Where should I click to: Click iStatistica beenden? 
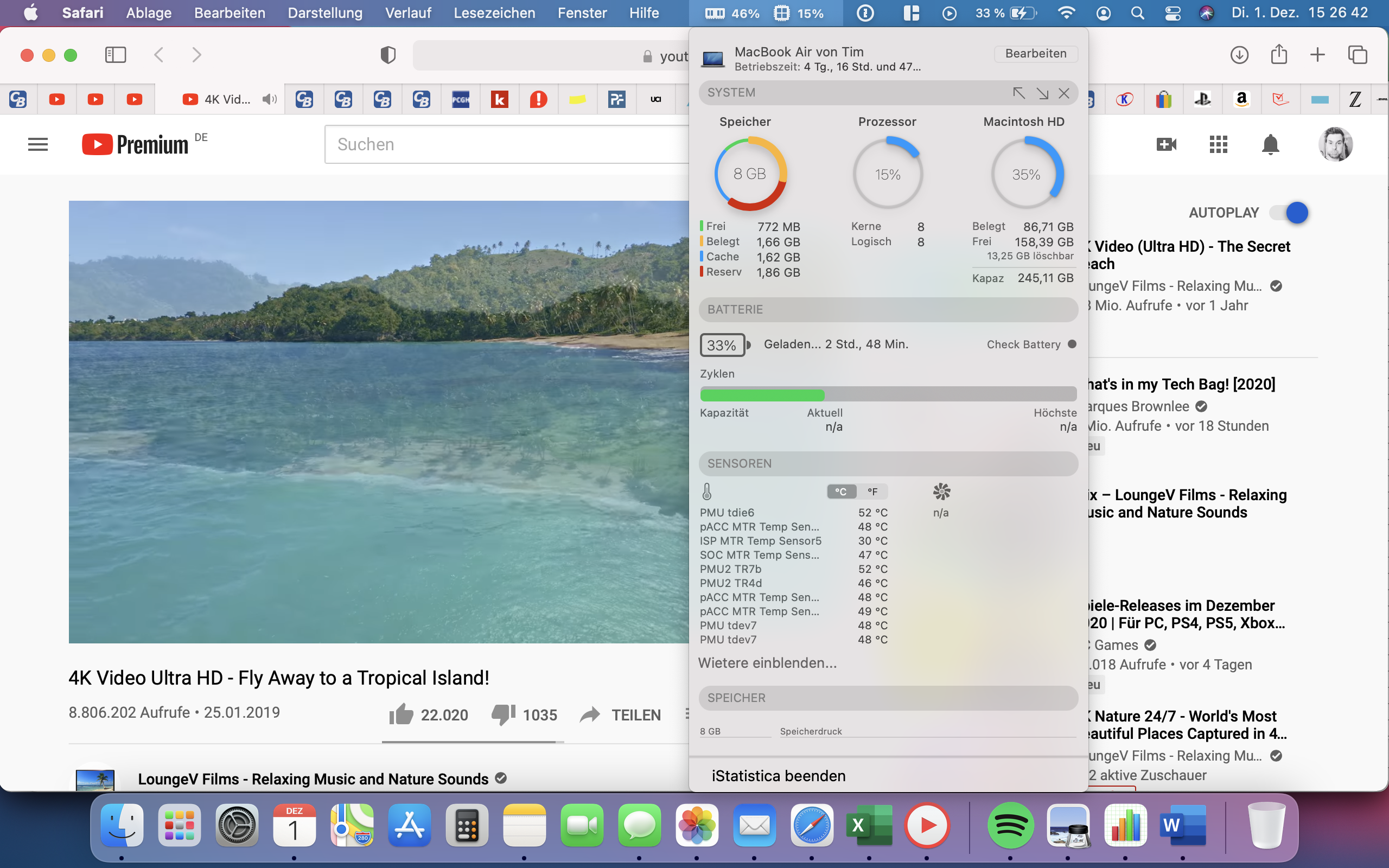coord(778,776)
